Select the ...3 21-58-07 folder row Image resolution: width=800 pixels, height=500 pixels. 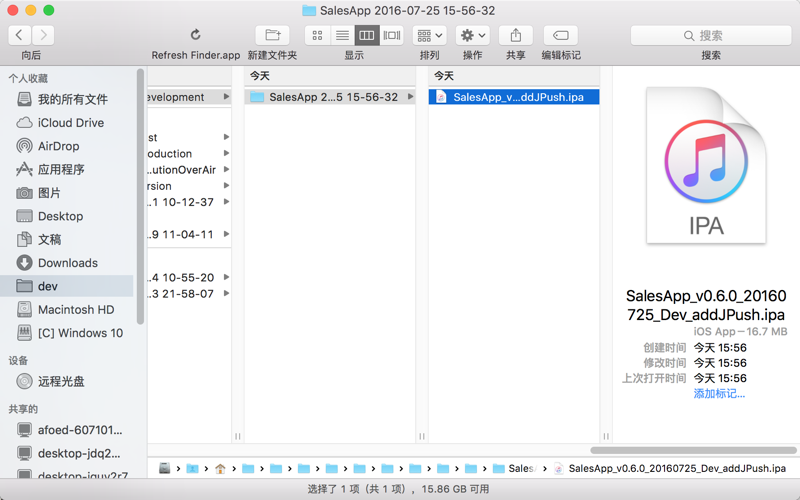tap(189, 294)
